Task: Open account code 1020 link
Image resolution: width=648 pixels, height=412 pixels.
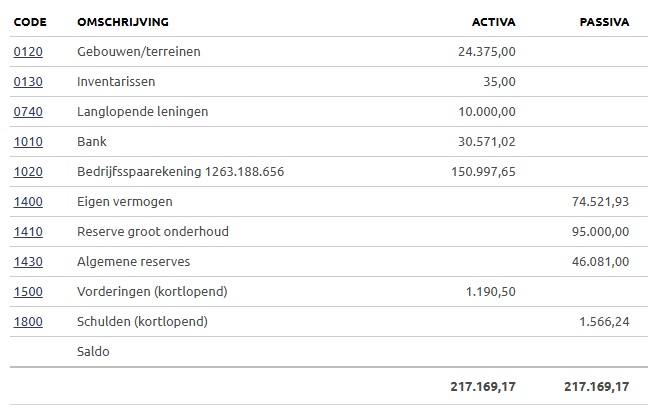Action: (28, 171)
